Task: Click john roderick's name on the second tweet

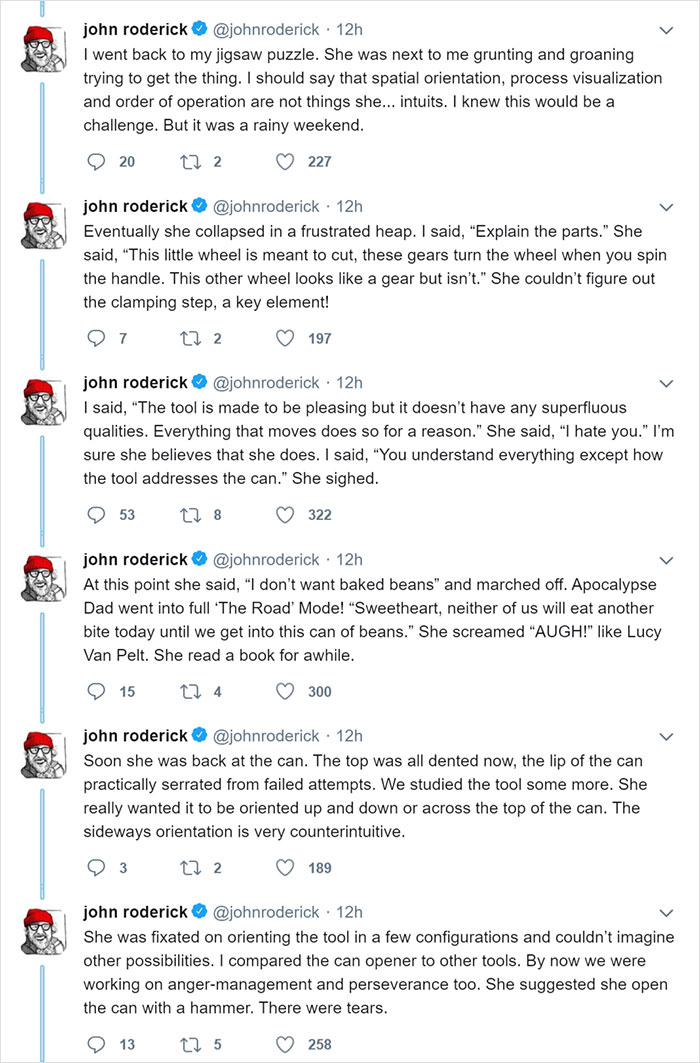Action: click(x=132, y=205)
